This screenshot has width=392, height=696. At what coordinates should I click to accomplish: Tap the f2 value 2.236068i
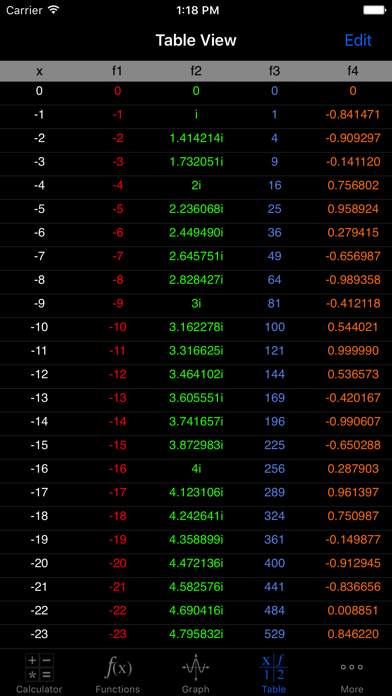click(196, 209)
